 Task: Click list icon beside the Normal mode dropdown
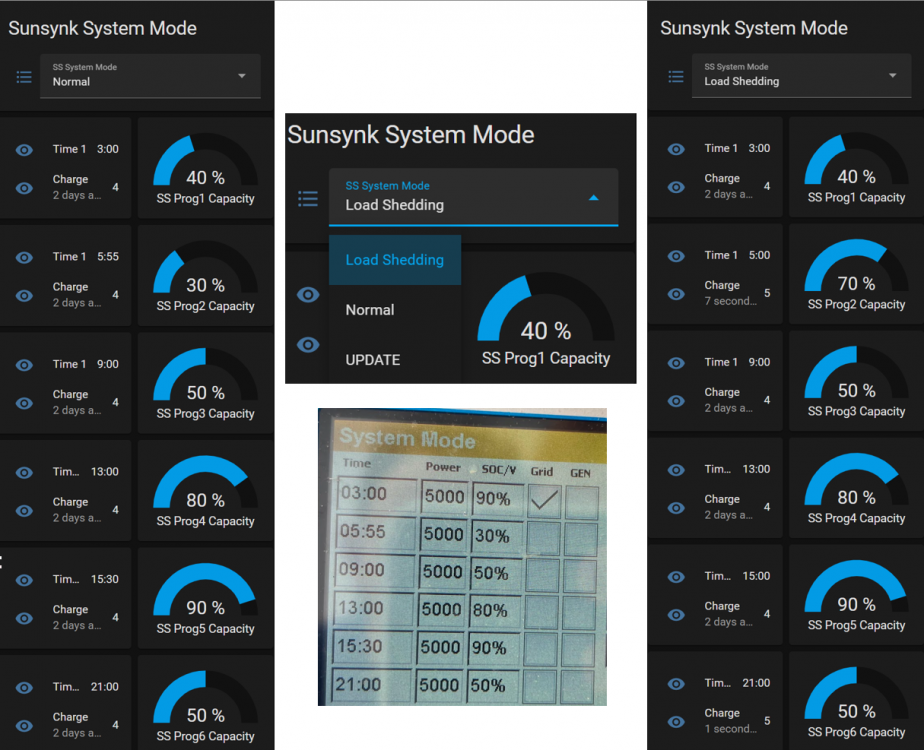pos(24,77)
